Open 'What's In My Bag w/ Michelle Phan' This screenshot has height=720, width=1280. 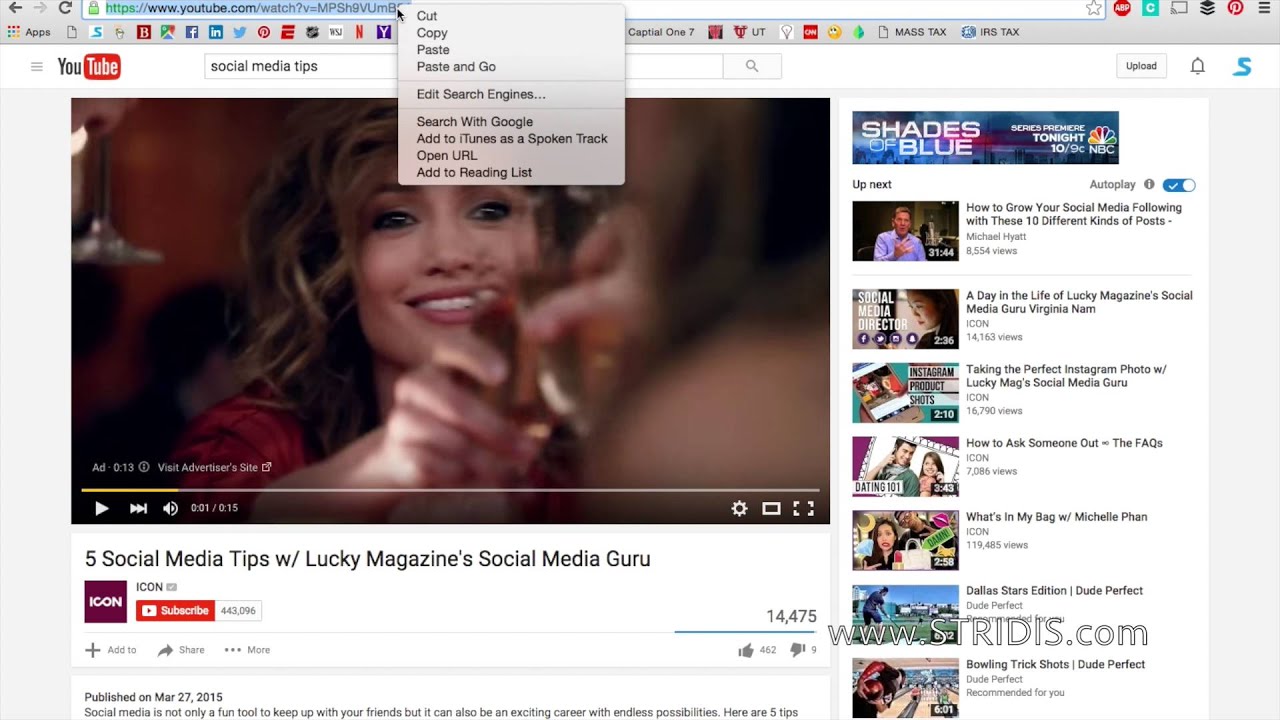point(1056,517)
